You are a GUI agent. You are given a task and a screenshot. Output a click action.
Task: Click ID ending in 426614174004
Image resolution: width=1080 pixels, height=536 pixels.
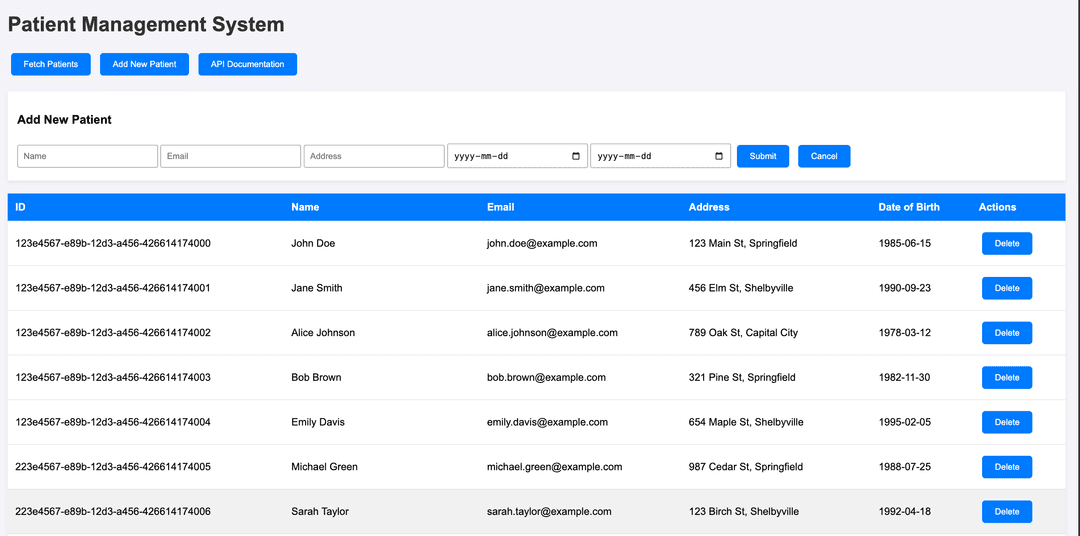(113, 422)
